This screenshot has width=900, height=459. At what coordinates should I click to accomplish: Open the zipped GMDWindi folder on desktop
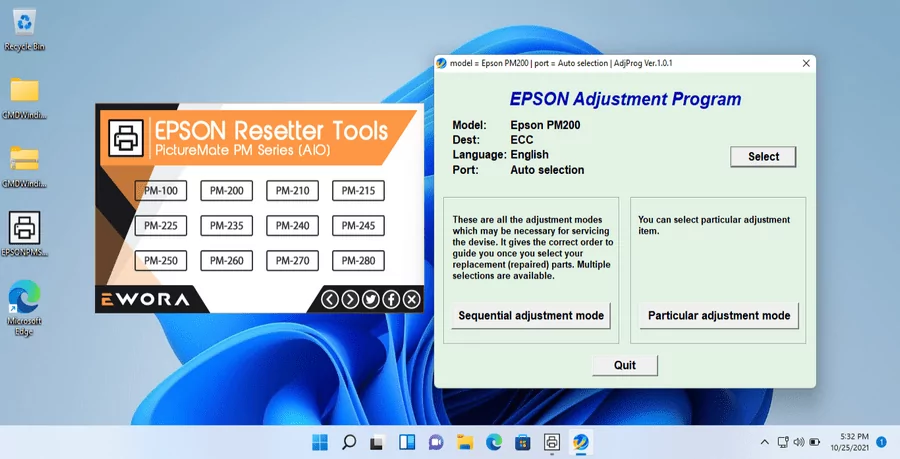coord(24,166)
